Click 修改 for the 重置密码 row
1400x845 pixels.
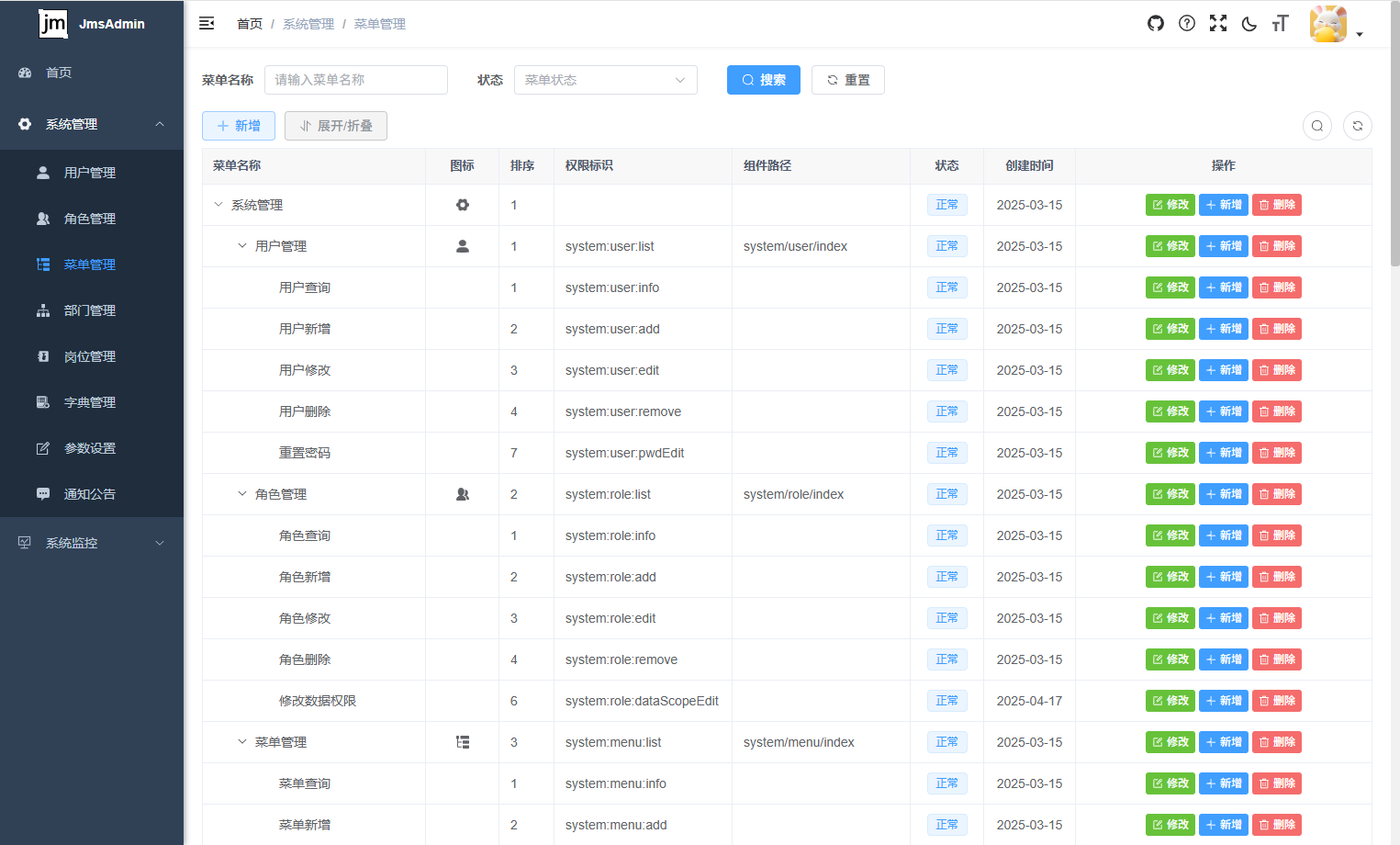point(1170,453)
